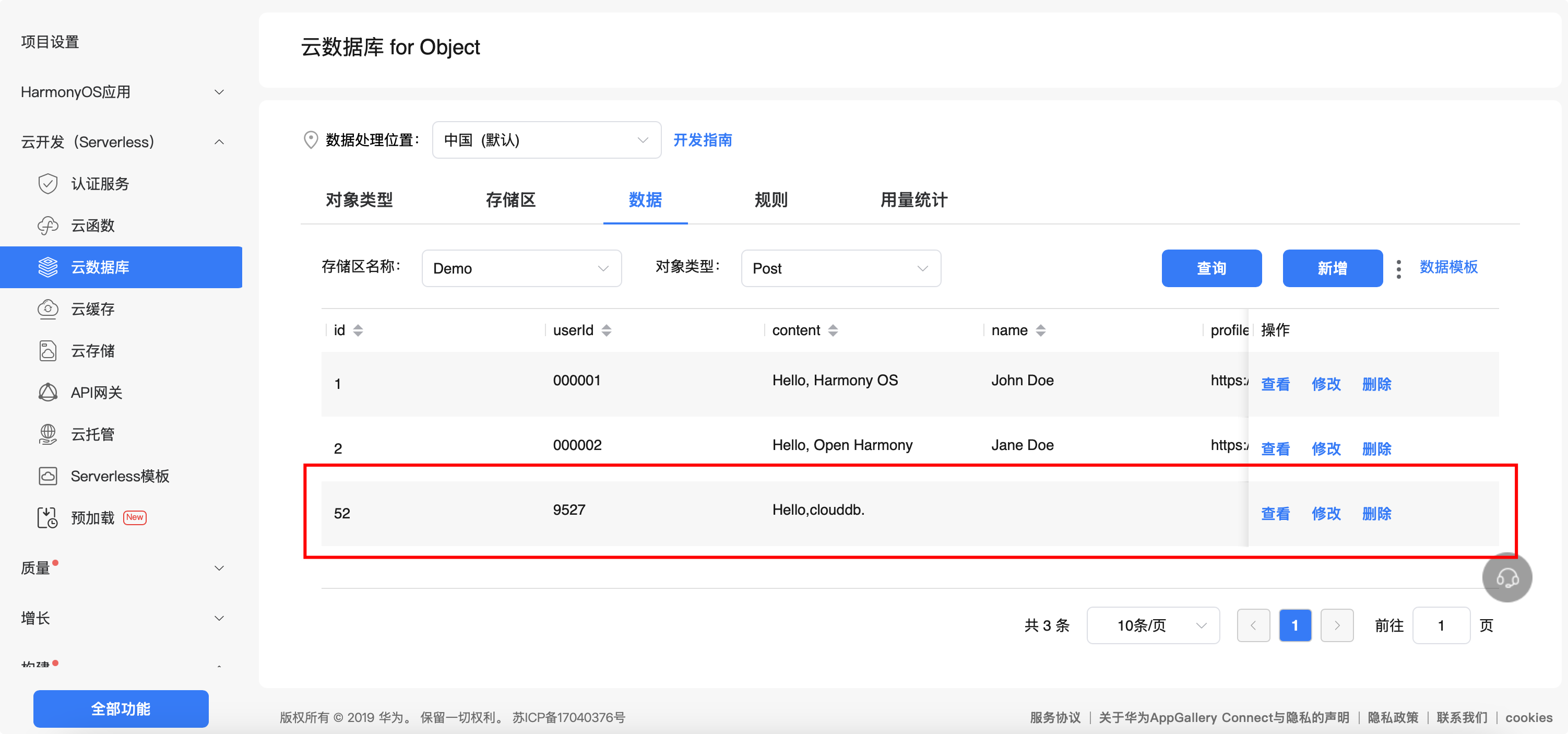Click the userId cell '9527'
Screen dimensions: 1568x734
tap(569, 510)
